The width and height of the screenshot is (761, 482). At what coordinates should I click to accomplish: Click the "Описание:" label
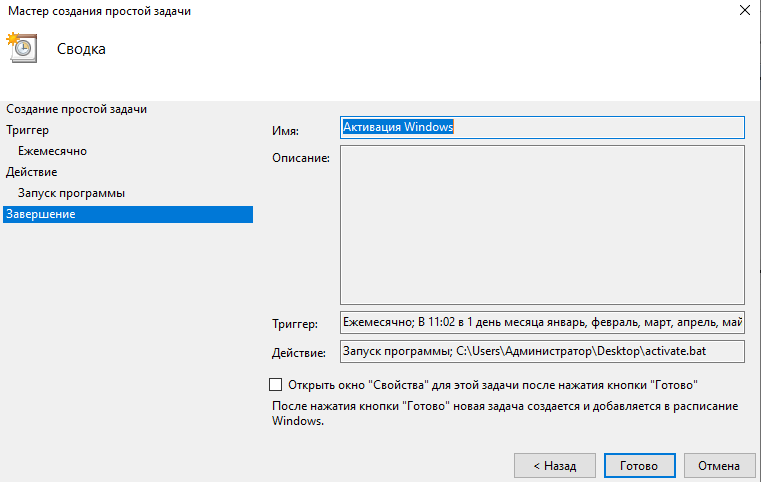[301, 158]
